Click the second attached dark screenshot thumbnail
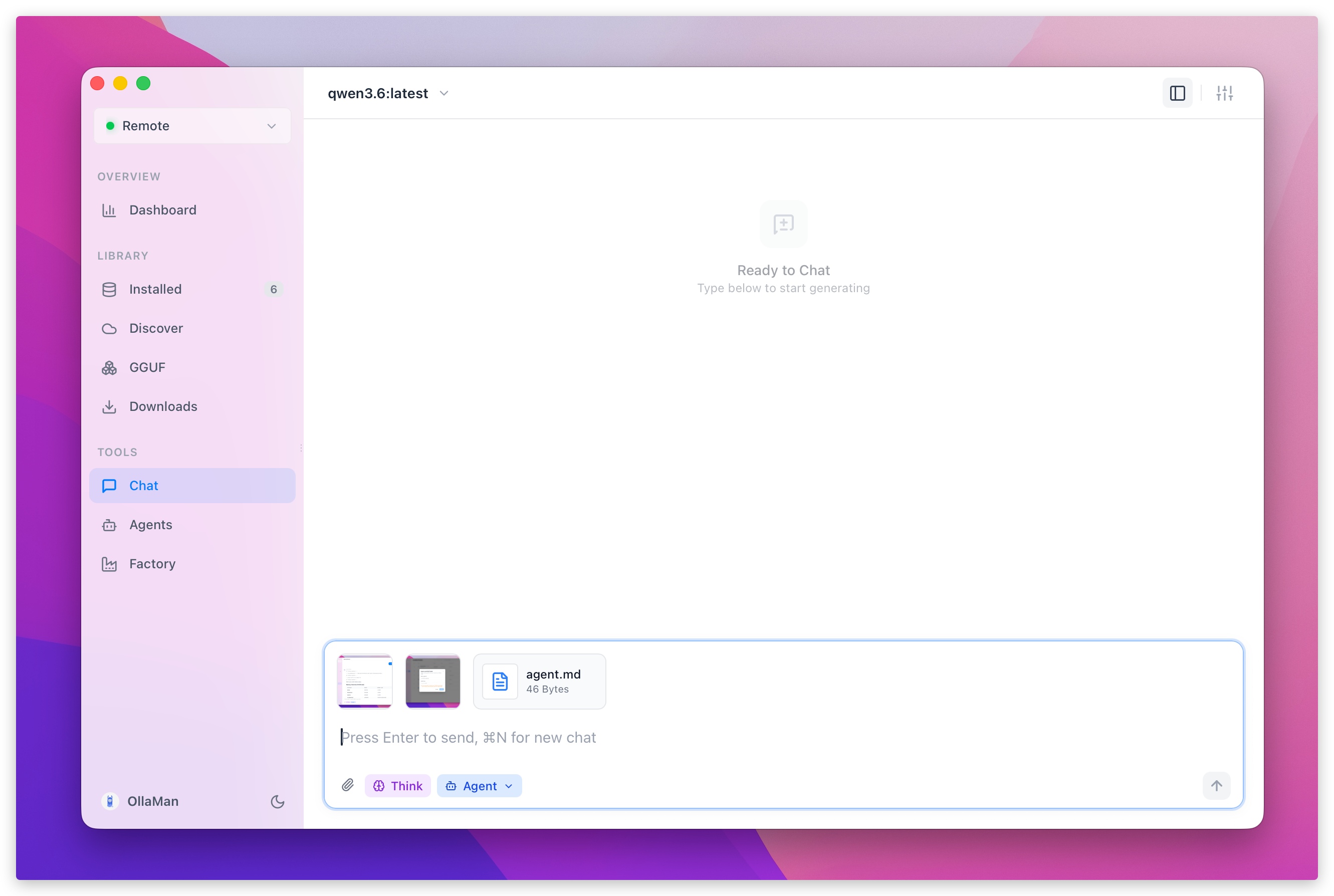1334x896 pixels. point(433,681)
